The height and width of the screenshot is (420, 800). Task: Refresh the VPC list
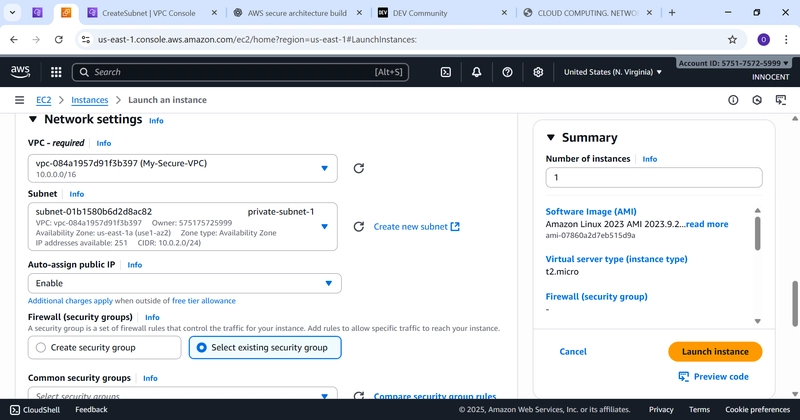pos(359,168)
